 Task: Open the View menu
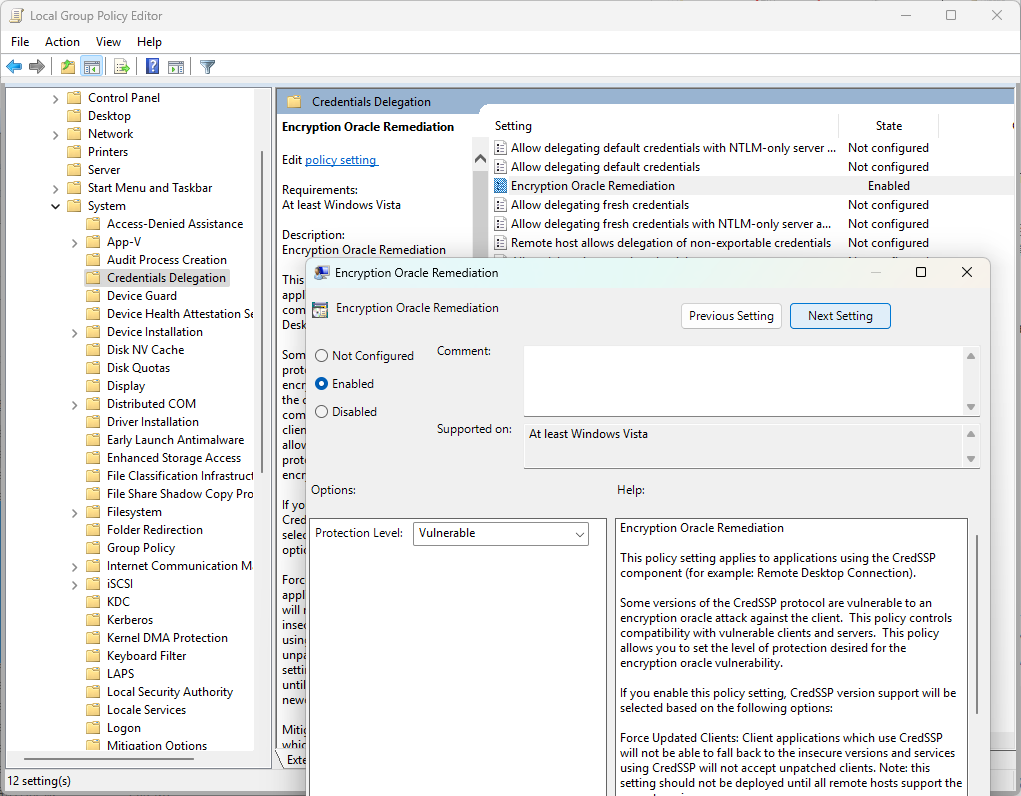108,42
